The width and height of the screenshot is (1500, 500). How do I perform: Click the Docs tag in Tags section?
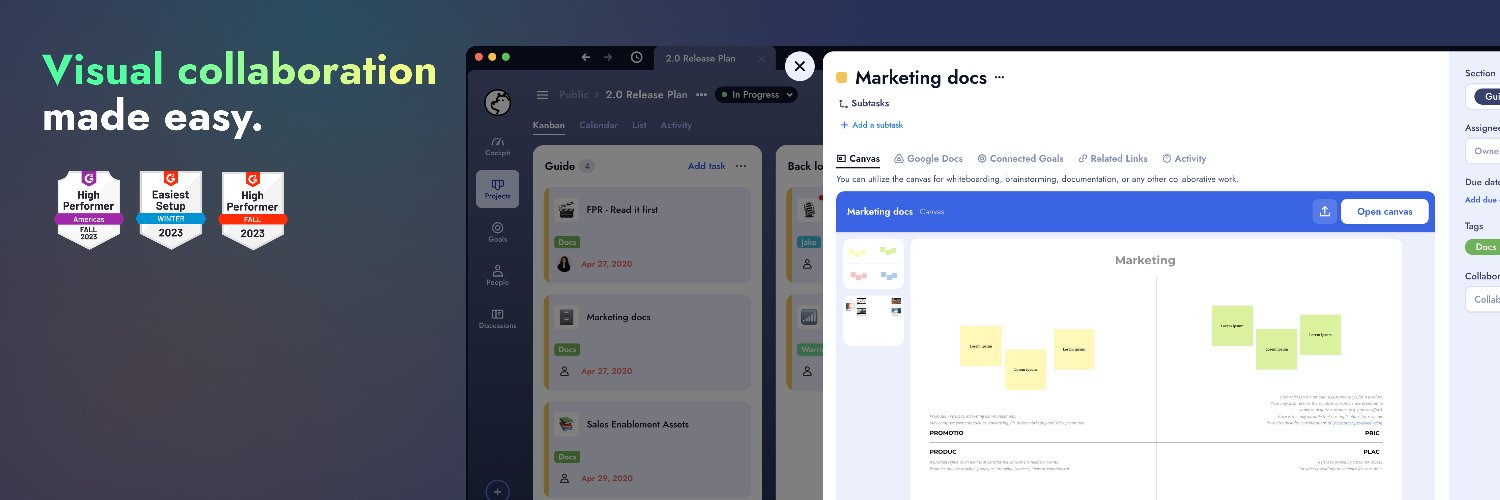(x=1483, y=247)
